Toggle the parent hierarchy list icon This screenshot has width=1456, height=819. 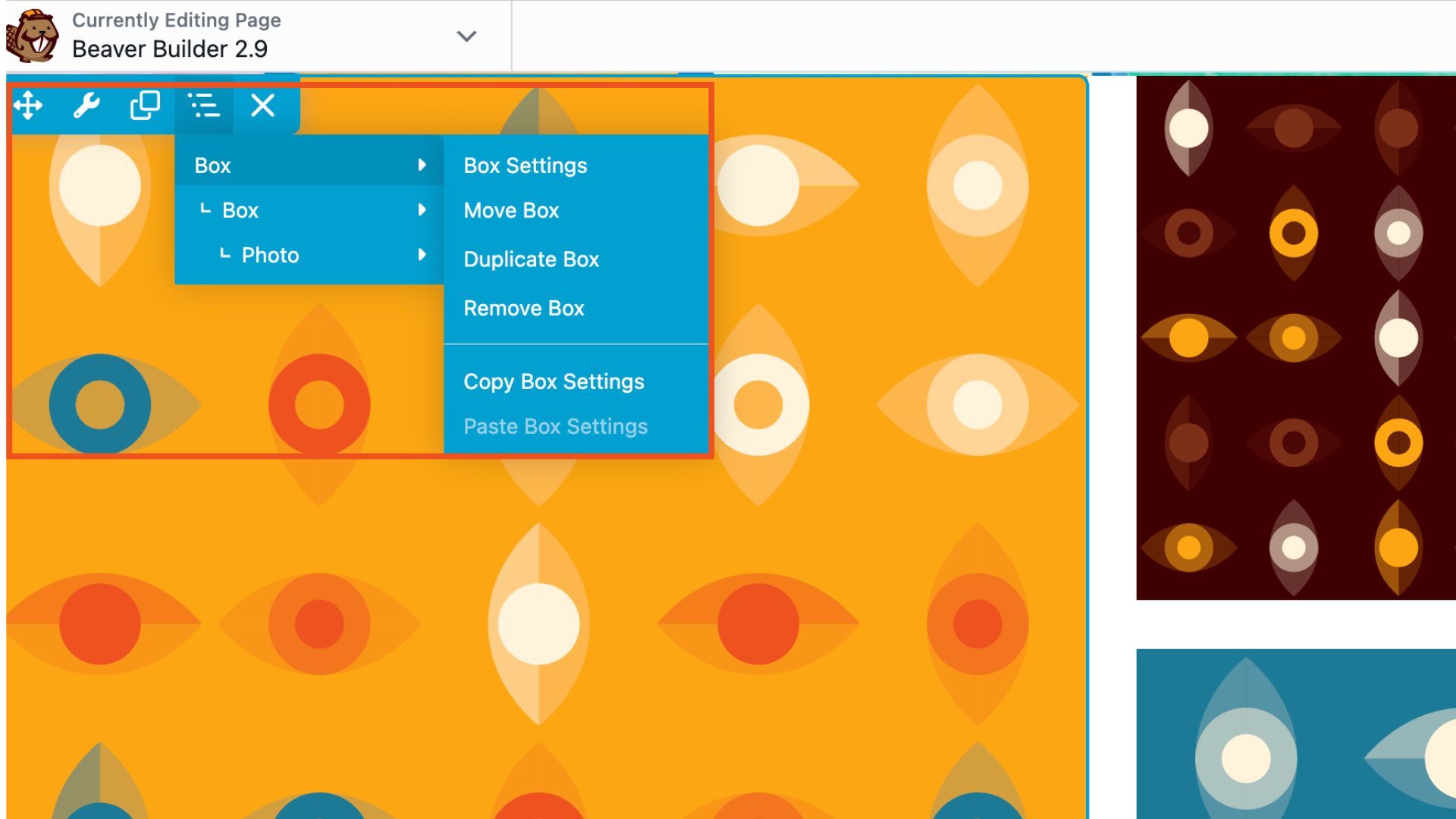coord(204,105)
